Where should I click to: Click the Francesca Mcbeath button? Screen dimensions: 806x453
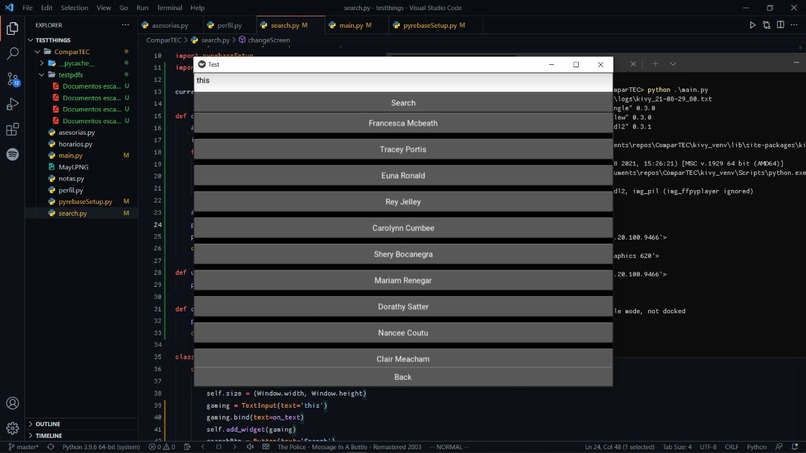[403, 123]
